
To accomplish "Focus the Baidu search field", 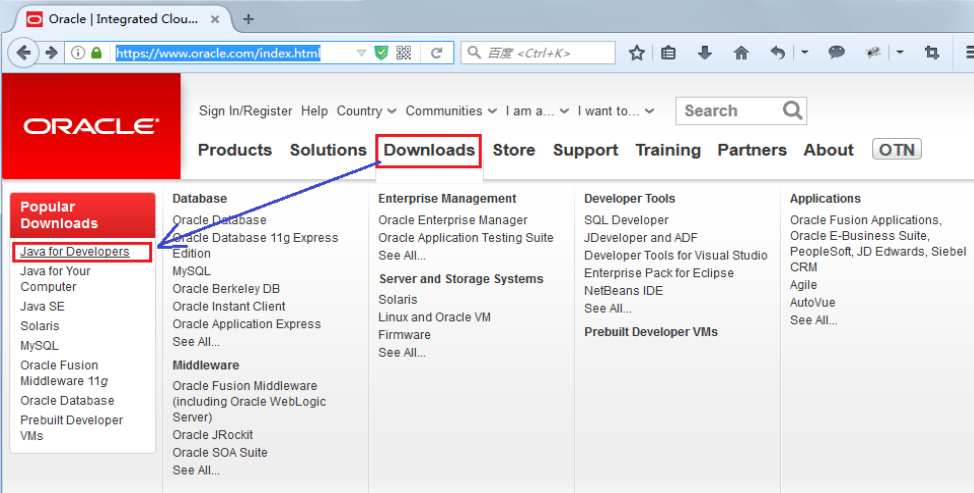I will click(538, 53).
